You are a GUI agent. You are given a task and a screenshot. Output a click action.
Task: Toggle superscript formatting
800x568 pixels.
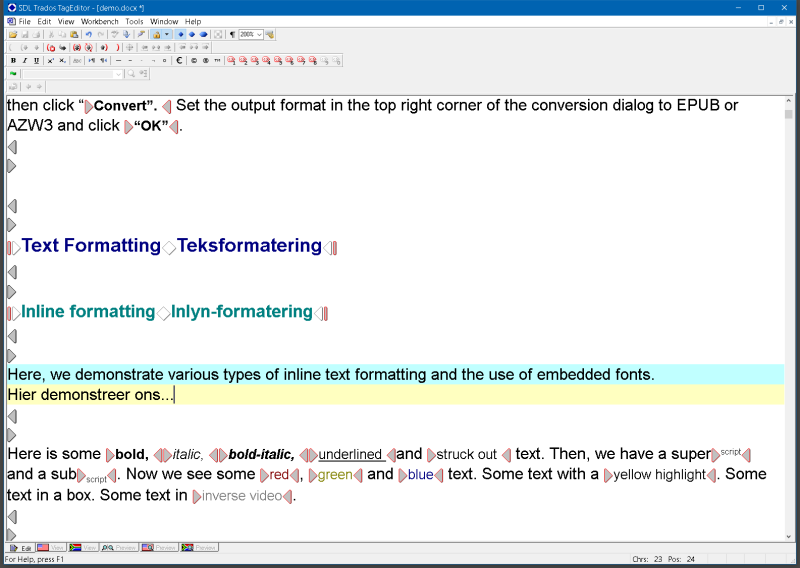point(51,61)
